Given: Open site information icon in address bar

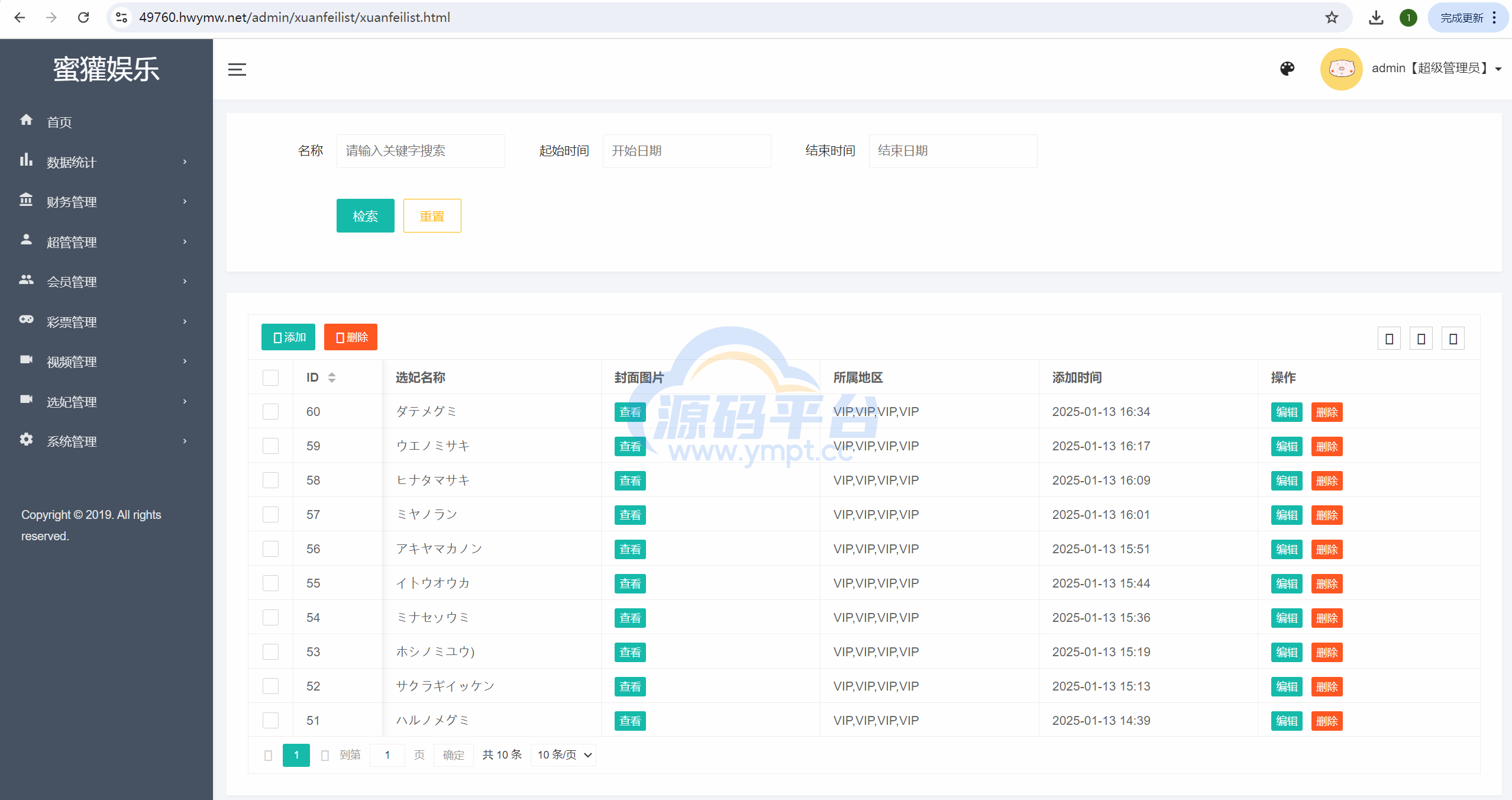Looking at the screenshot, I should (x=122, y=18).
